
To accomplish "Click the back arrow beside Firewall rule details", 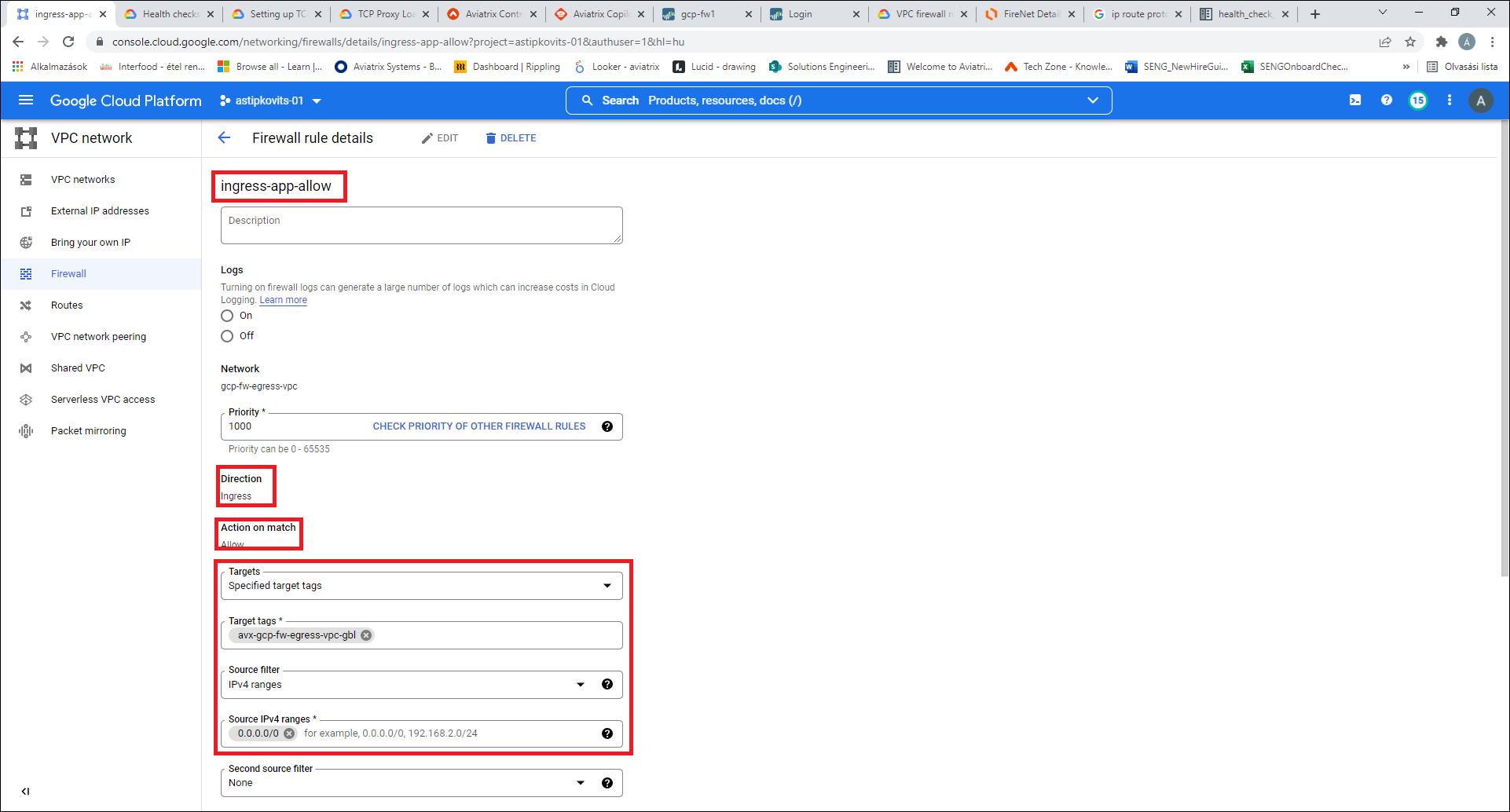I will pyautogui.click(x=224, y=138).
